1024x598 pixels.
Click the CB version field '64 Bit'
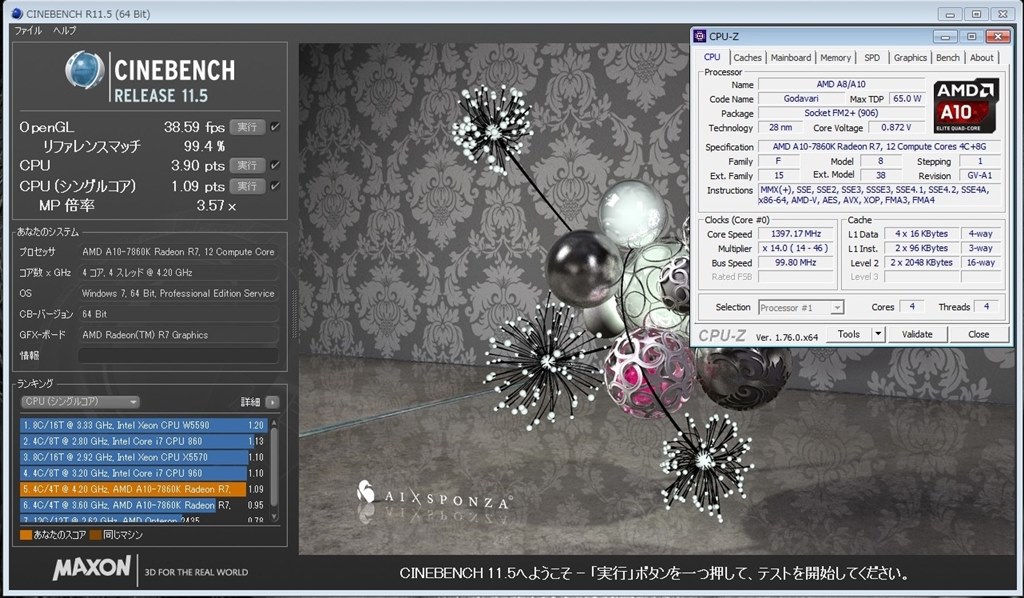click(178, 314)
